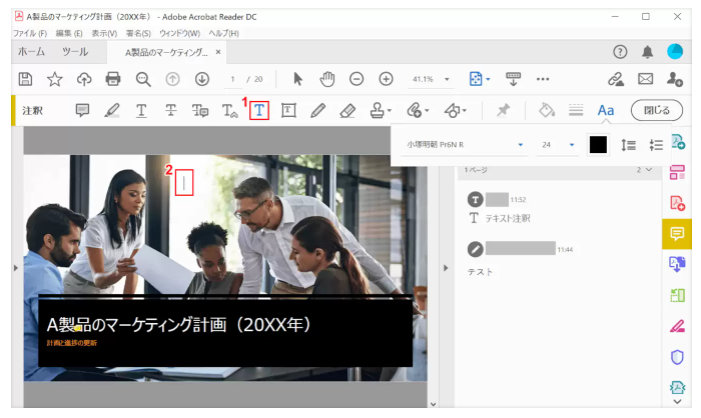Image resolution: width=701 pixels, height=418 pixels.
Task: Click the sticky note comment icon
Action: [x=83, y=110]
